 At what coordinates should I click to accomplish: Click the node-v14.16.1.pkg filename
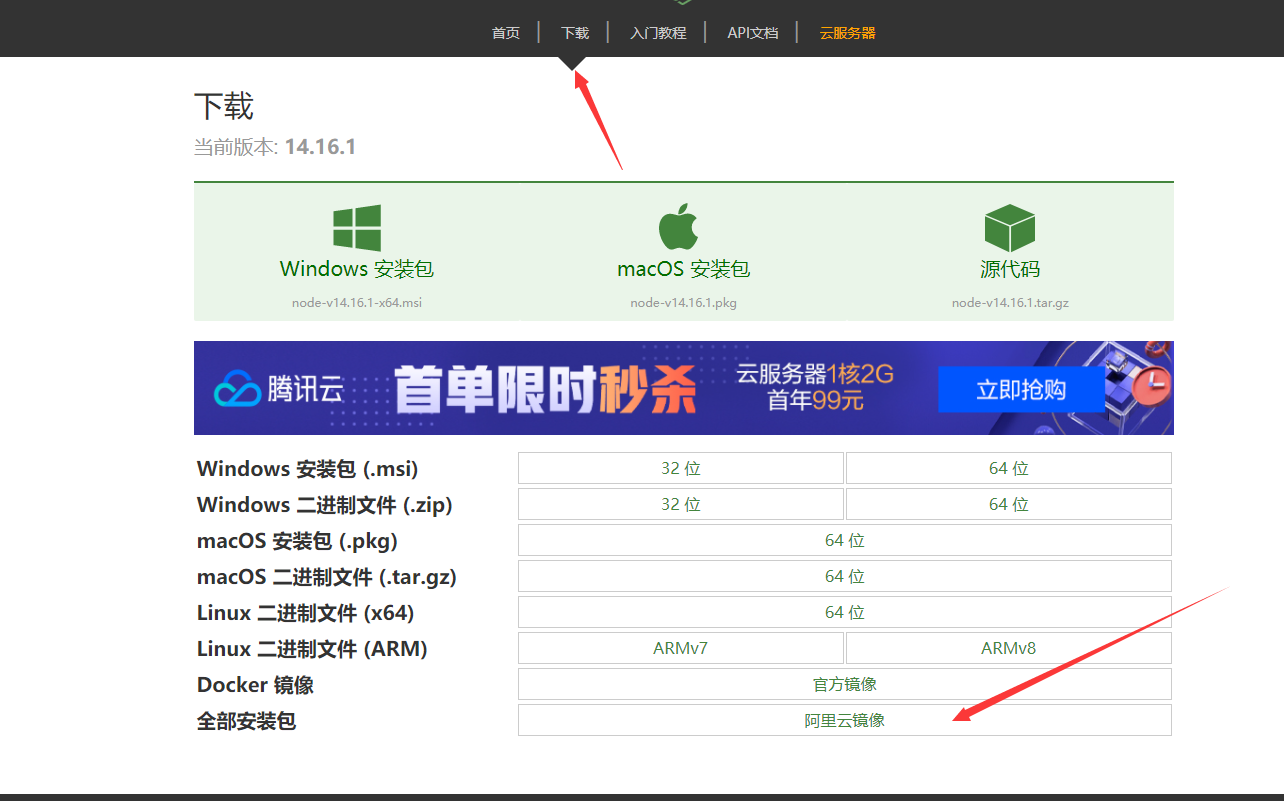coord(683,303)
